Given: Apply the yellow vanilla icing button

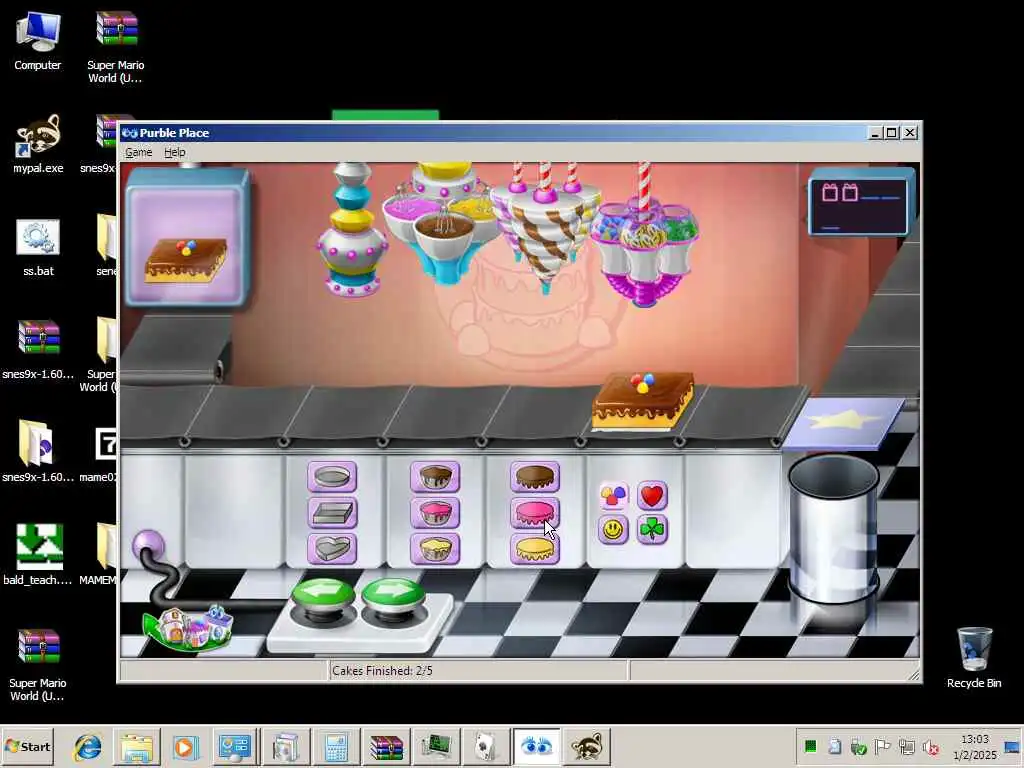Looking at the screenshot, I should [535, 549].
